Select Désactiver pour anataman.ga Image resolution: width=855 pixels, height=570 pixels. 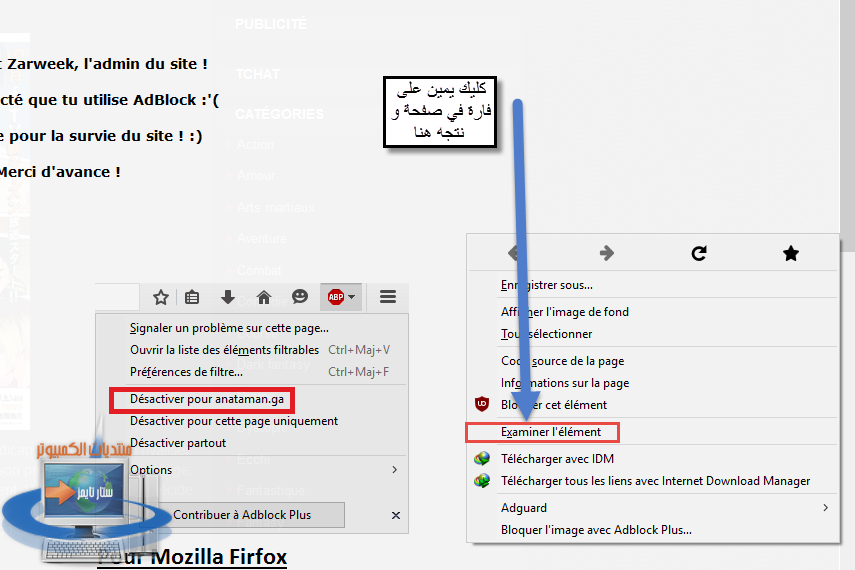[x=207, y=399]
